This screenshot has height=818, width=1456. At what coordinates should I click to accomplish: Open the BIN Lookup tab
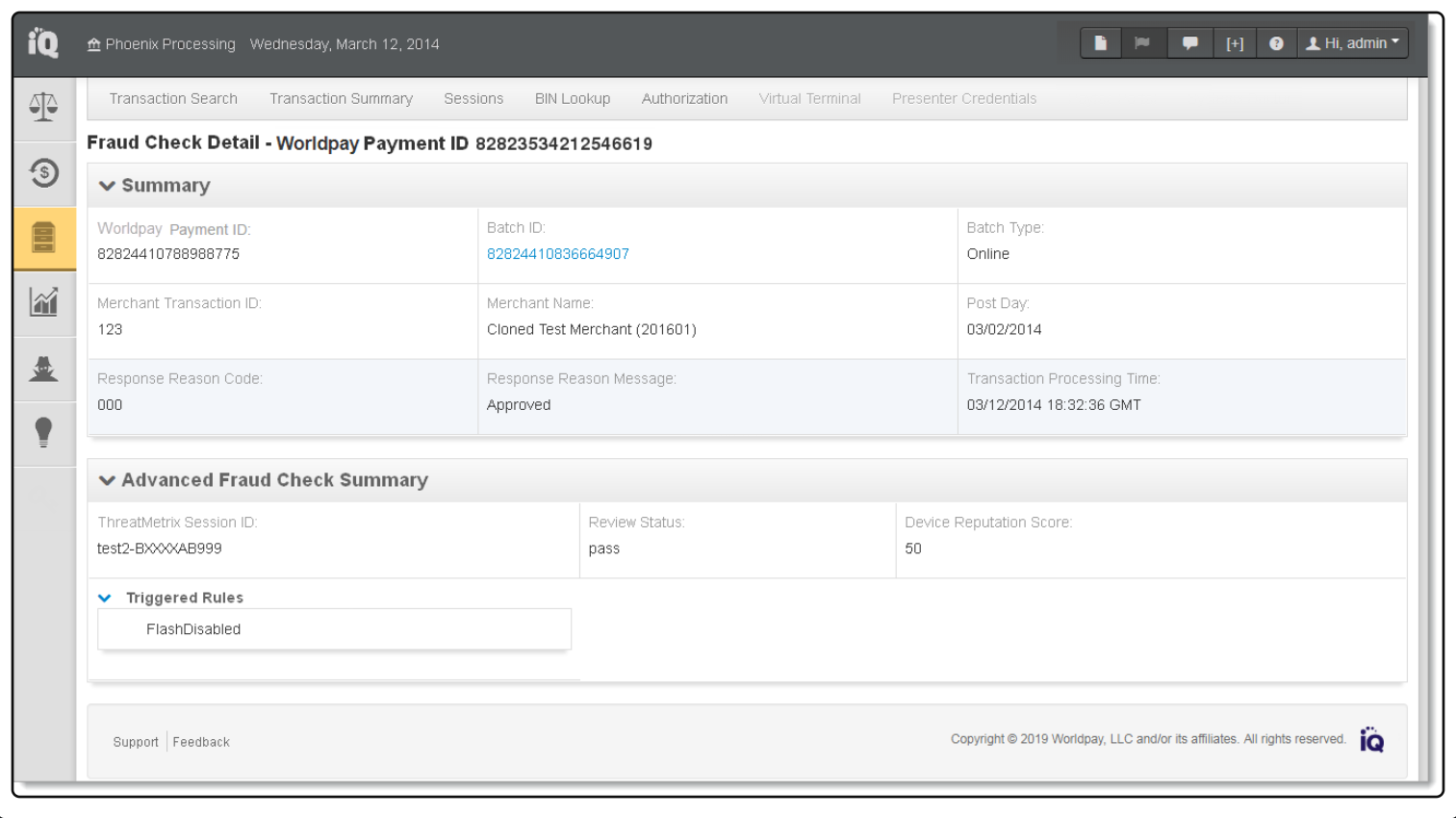pos(573,98)
